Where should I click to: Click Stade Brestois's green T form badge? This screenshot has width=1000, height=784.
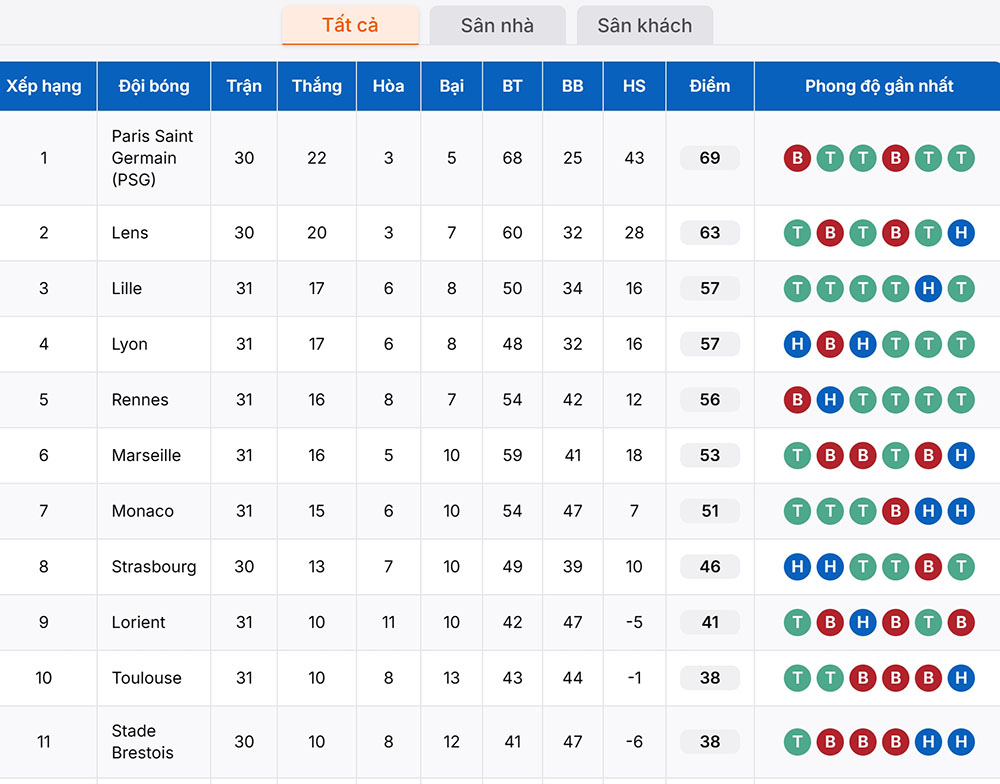pos(797,742)
